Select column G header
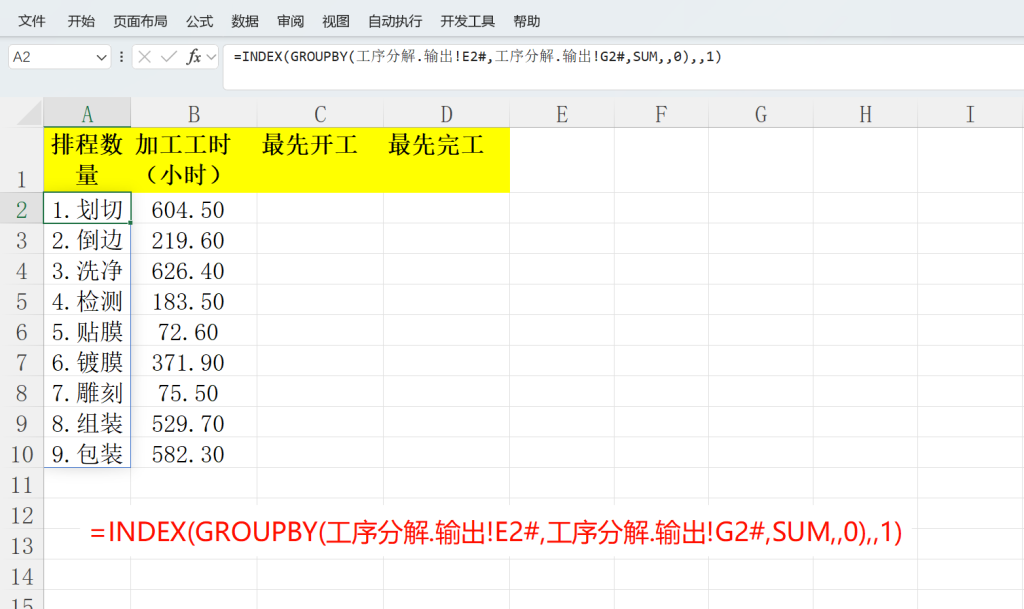This screenshot has height=609, width=1024. tap(761, 114)
